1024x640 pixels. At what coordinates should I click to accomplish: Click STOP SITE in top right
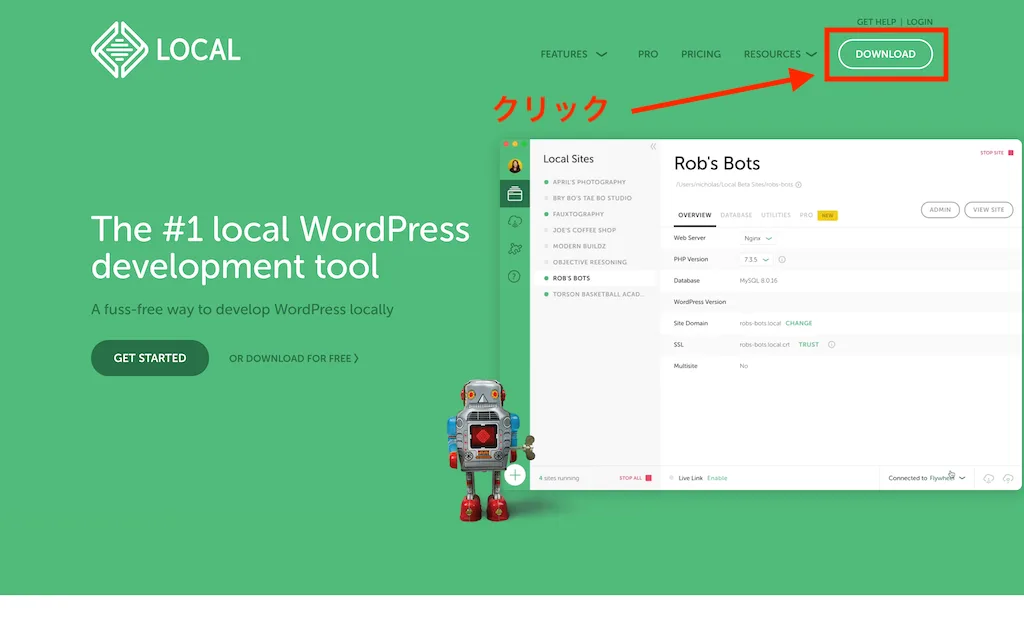(x=997, y=153)
